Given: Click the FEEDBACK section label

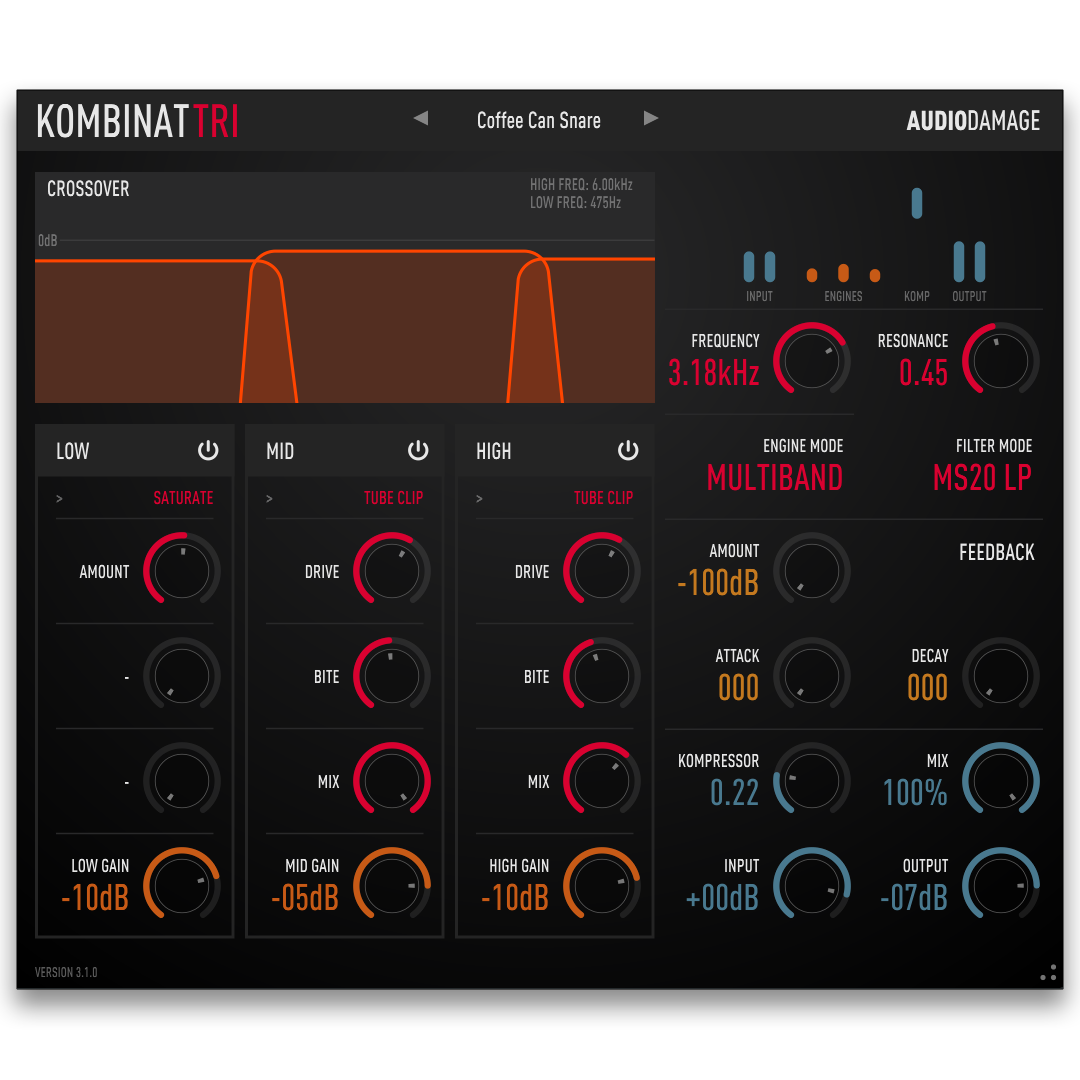Looking at the screenshot, I should pos(996,552).
